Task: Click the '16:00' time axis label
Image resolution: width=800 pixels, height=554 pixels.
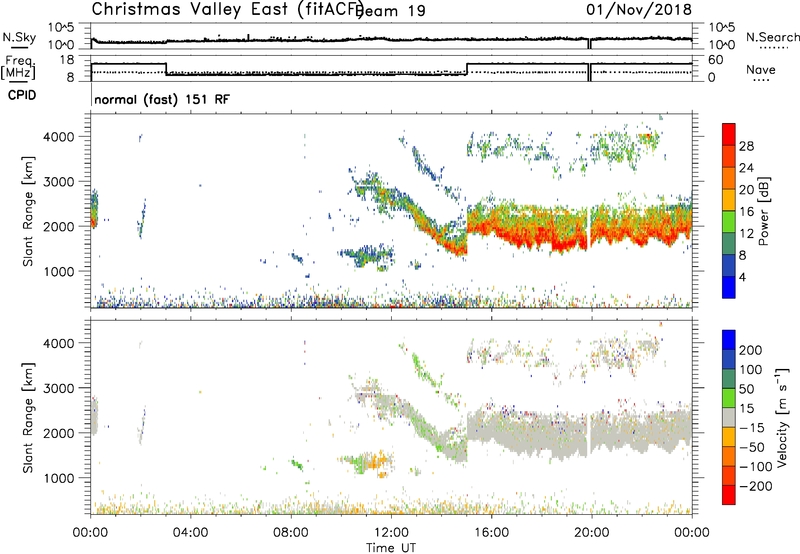Action: pos(491,533)
